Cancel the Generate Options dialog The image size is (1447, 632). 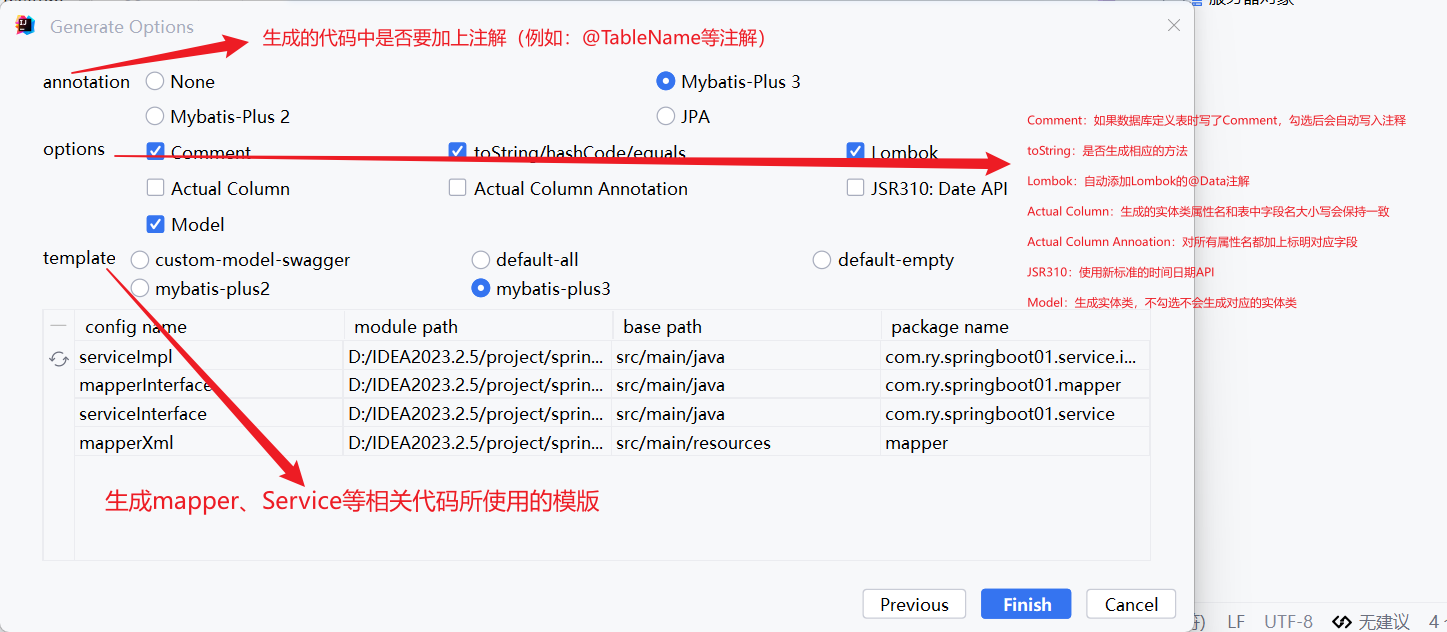[1130, 604]
